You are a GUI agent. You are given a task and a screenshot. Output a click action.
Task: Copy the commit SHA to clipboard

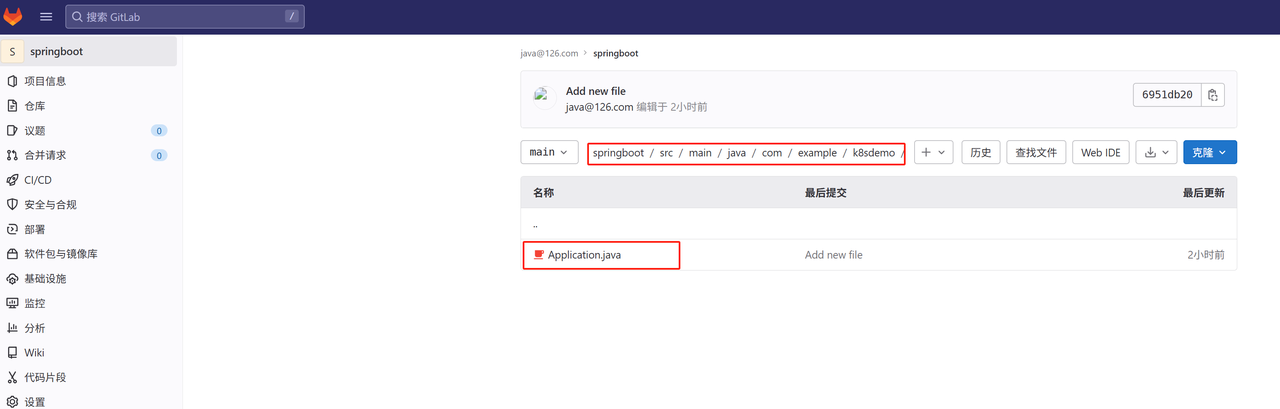point(1212,95)
